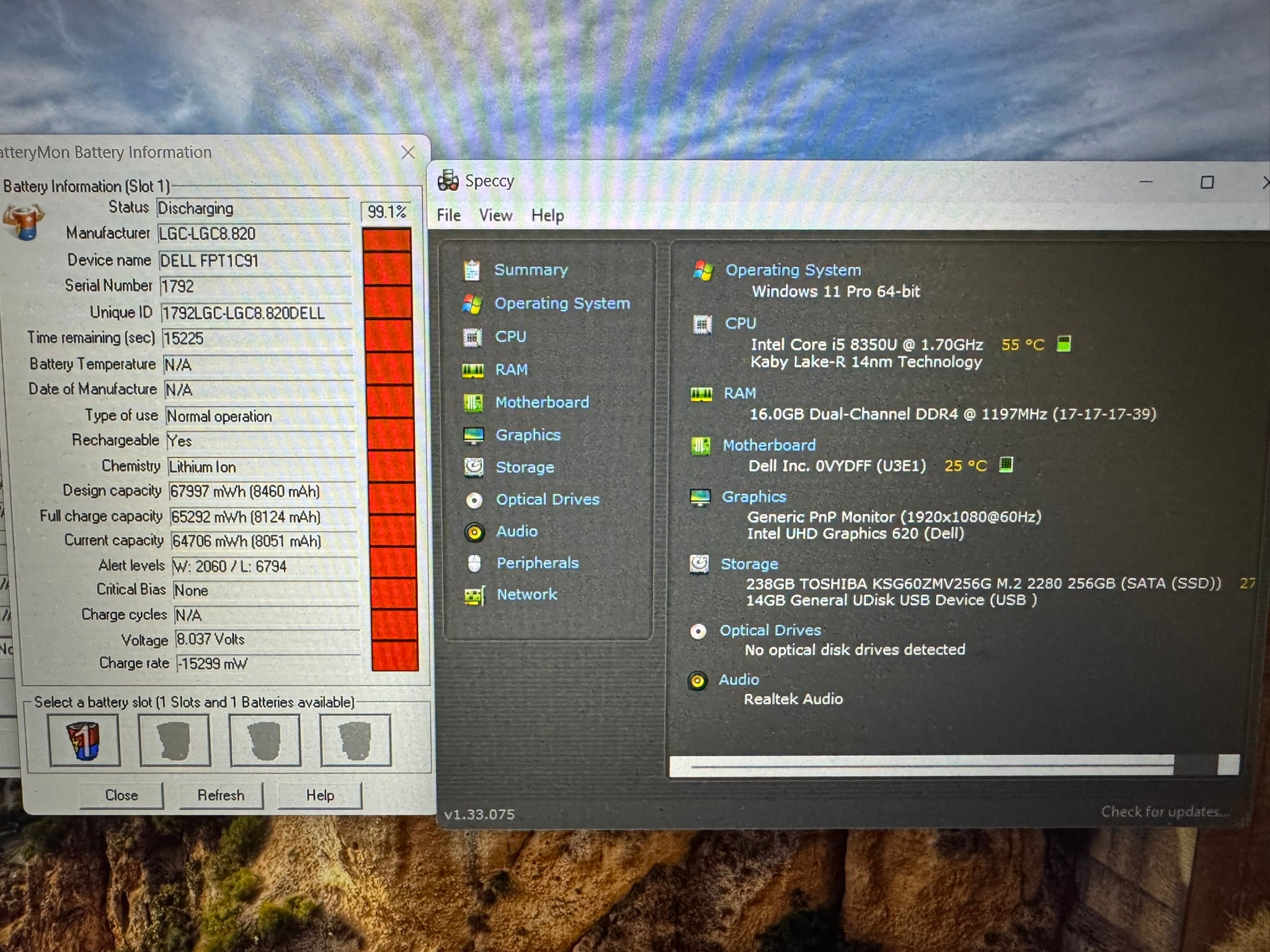1270x952 pixels.
Task: Click the BatteryMon strongman battery logo
Action: (x=24, y=222)
